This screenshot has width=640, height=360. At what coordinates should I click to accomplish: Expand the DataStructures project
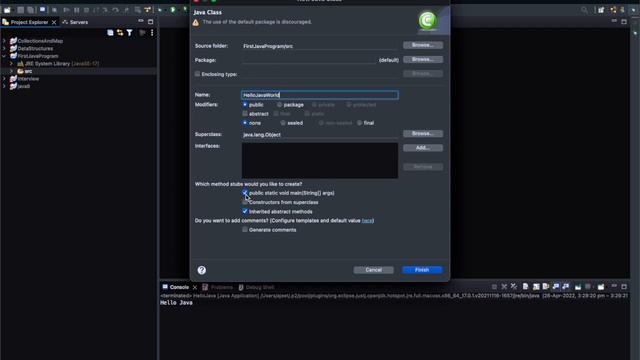tap(4, 48)
